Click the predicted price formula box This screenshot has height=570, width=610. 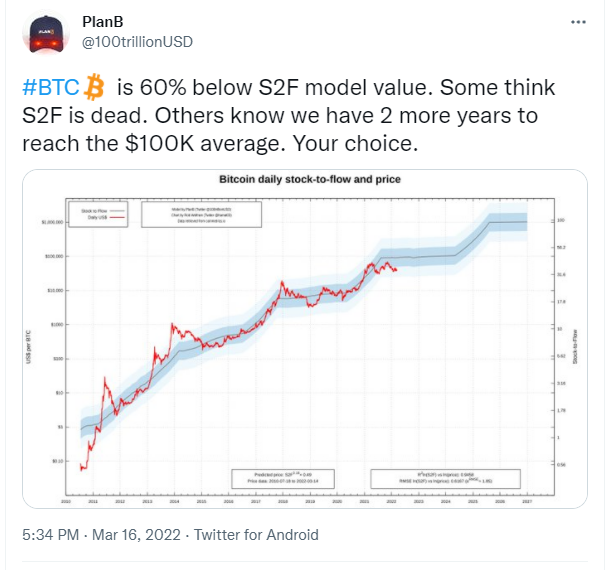283,479
